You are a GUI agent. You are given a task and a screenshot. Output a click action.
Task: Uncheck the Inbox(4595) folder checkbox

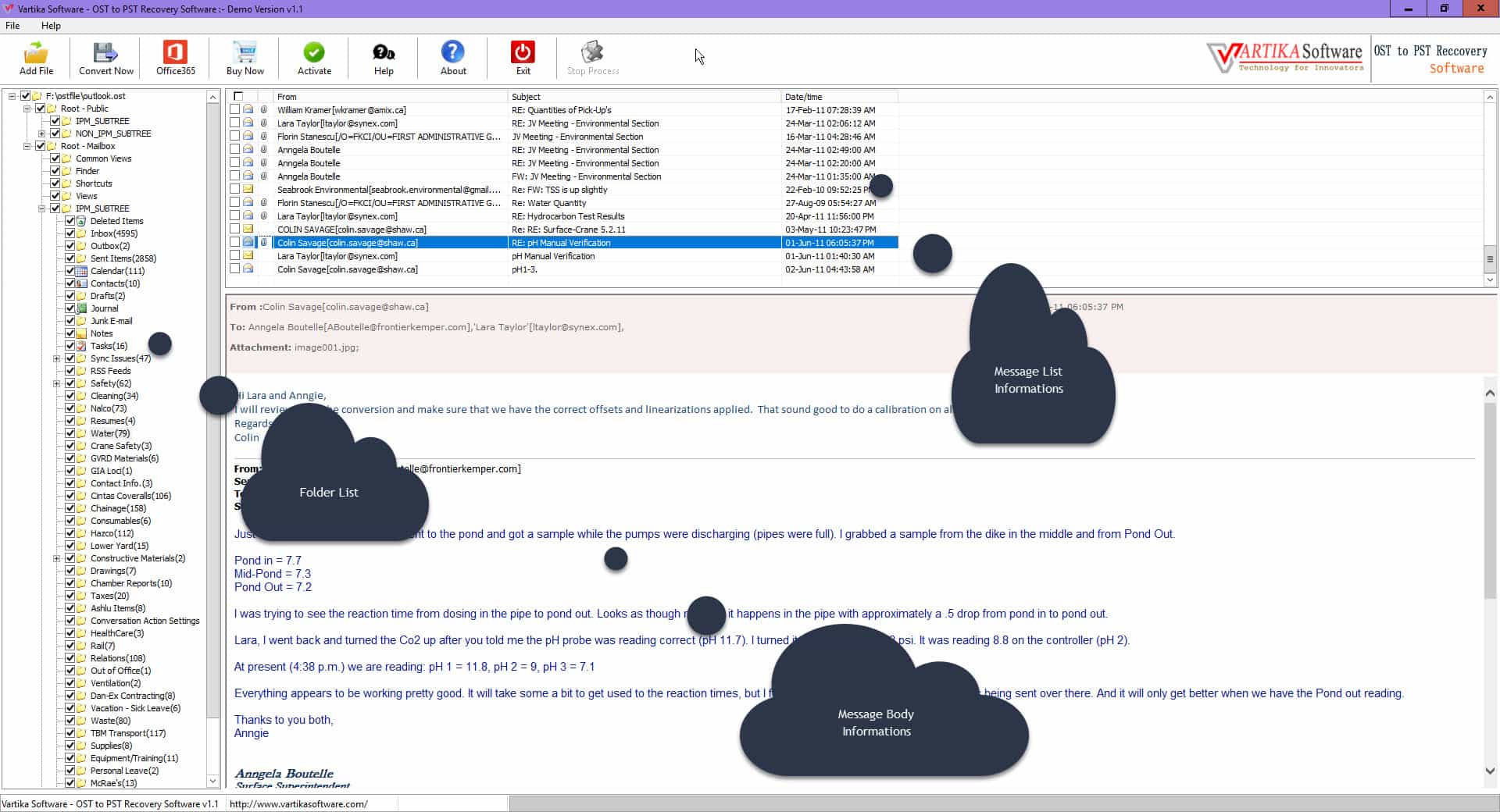[70, 233]
